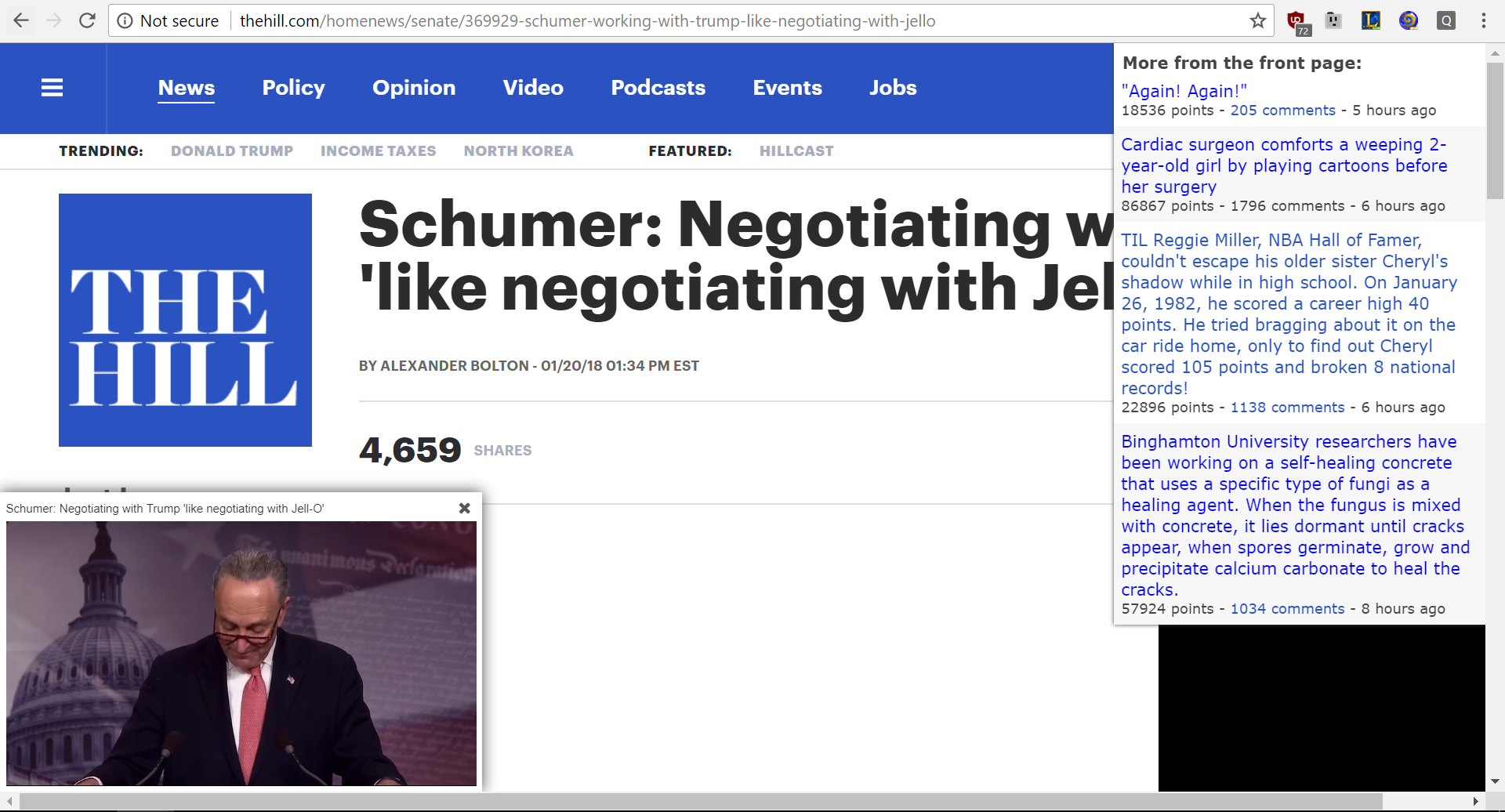Viewport: 1505px width, 812px height.
Task: Click the Hearthstone swirl extension icon
Action: (1409, 20)
